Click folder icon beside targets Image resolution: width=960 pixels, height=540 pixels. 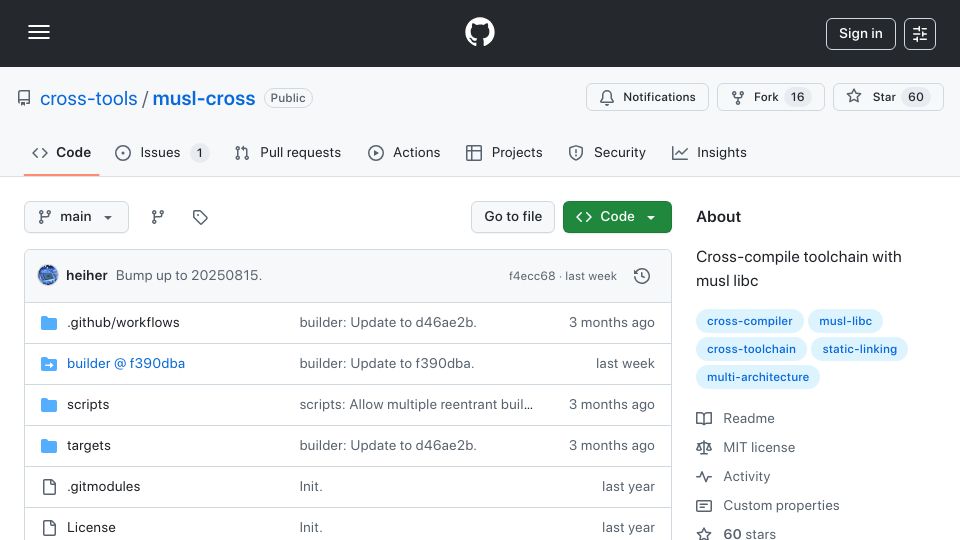point(49,446)
